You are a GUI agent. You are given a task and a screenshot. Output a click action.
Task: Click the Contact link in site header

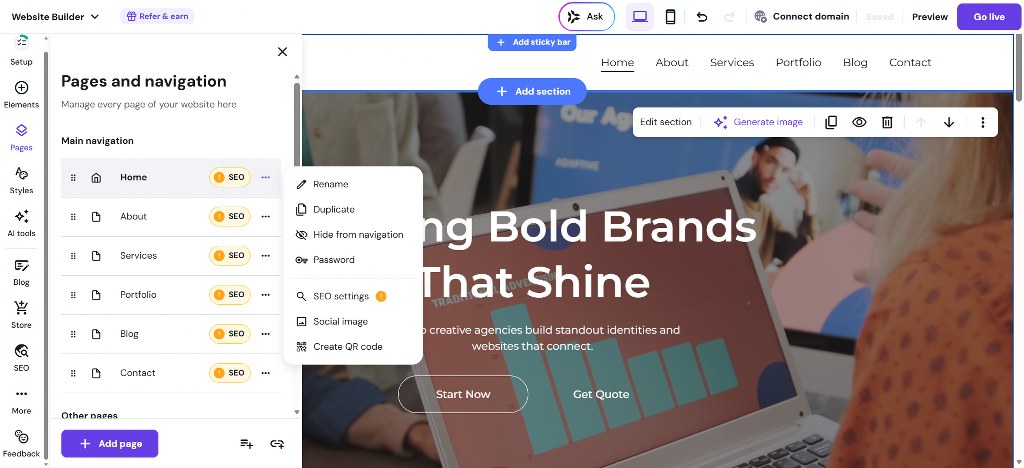tap(910, 63)
